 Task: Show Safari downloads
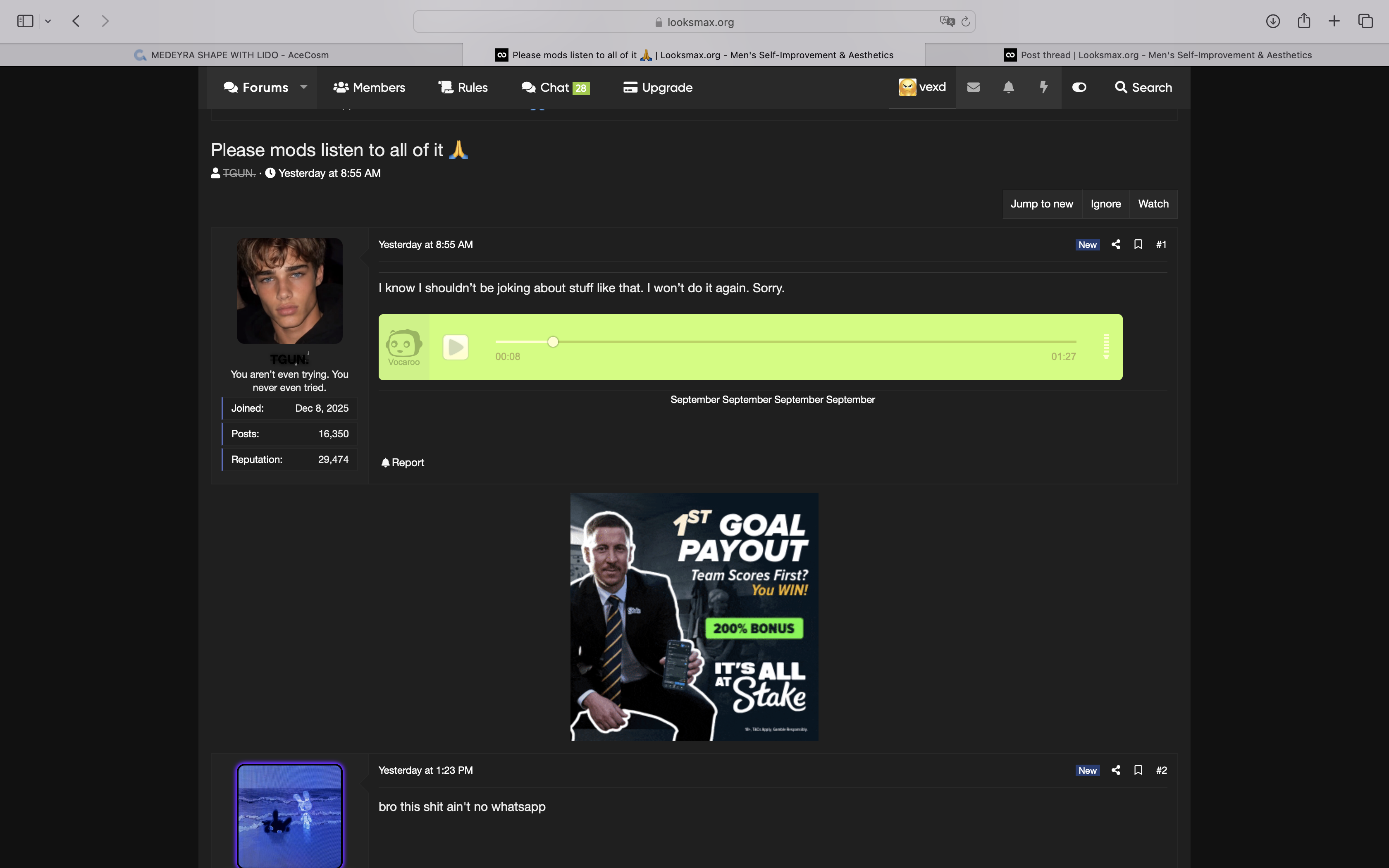[x=1272, y=21]
